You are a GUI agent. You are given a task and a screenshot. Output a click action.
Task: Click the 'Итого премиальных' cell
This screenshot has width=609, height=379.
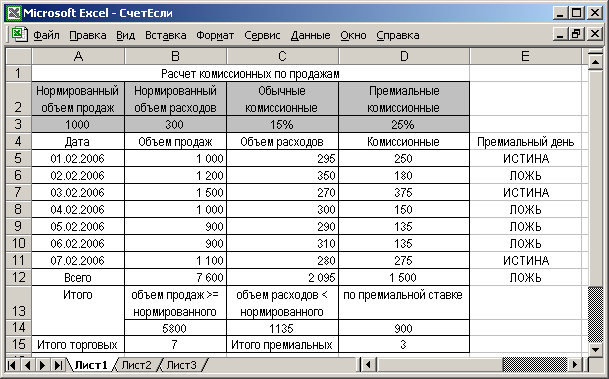click(x=282, y=344)
